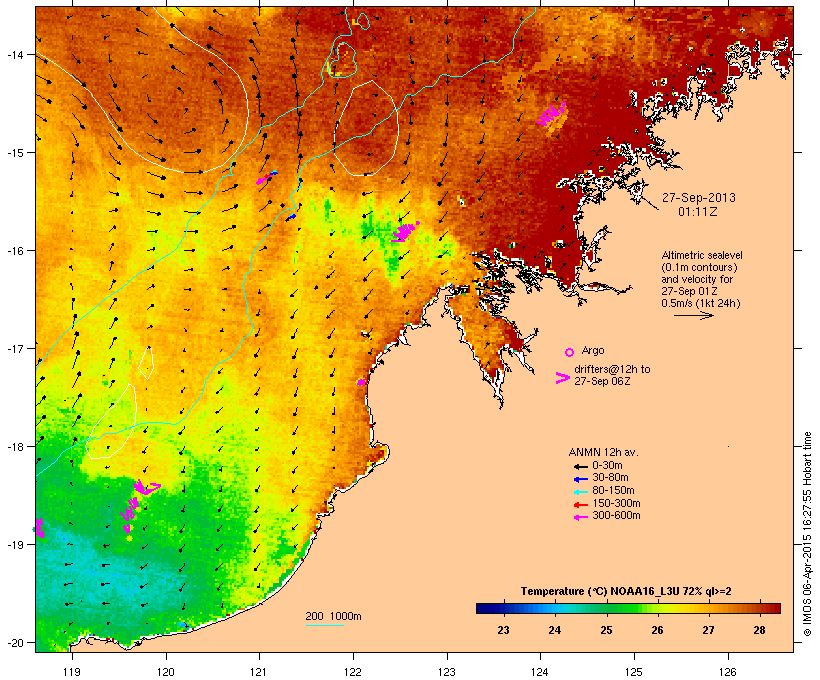Click the colorbar tick label 27
The height and width of the screenshot is (680, 820).
(x=708, y=630)
